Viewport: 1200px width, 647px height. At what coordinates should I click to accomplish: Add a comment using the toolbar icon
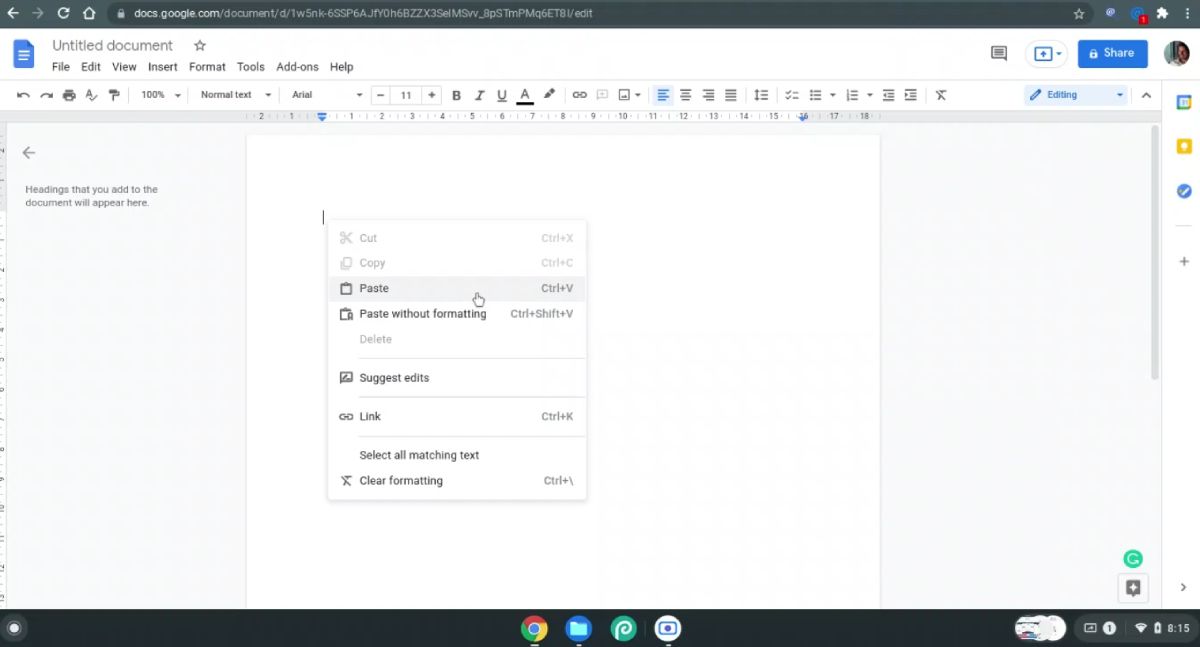point(602,94)
